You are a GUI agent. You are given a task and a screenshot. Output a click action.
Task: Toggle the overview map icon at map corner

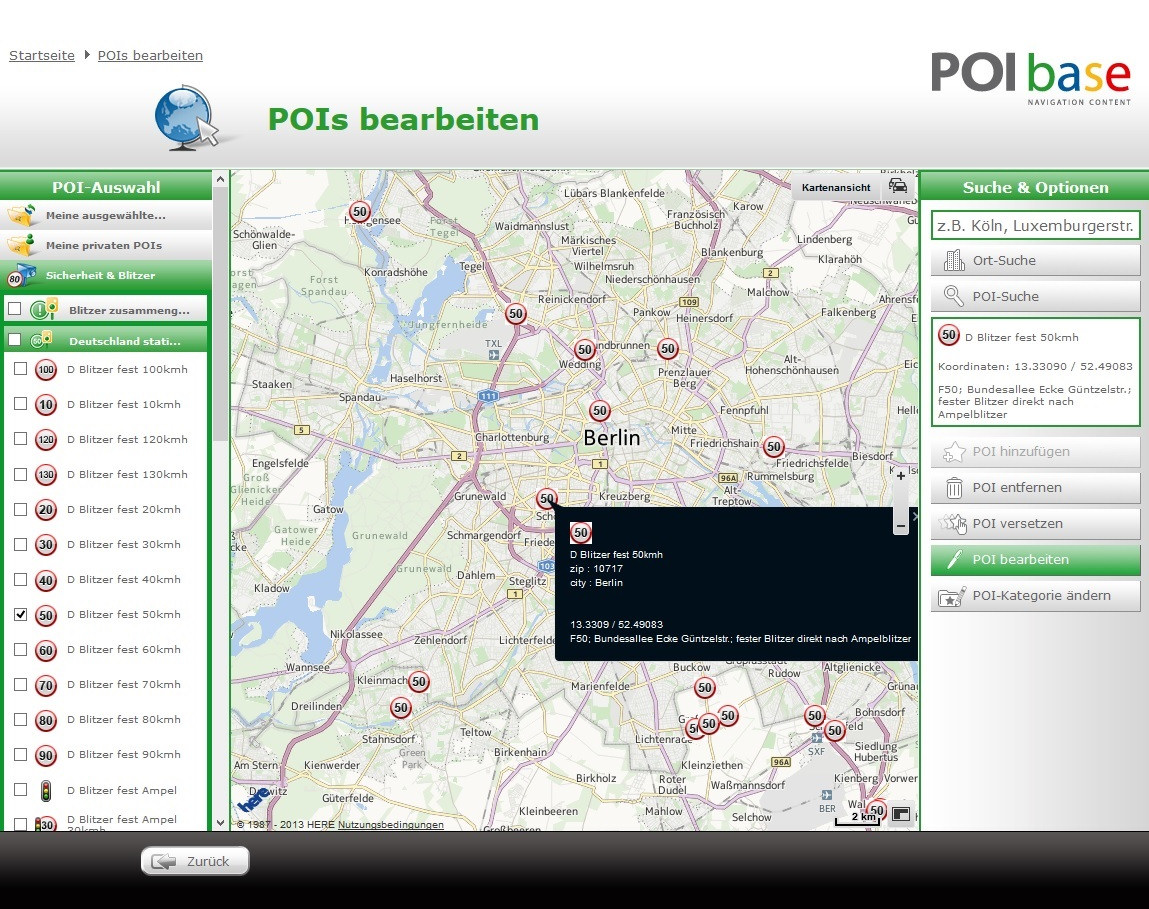901,815
